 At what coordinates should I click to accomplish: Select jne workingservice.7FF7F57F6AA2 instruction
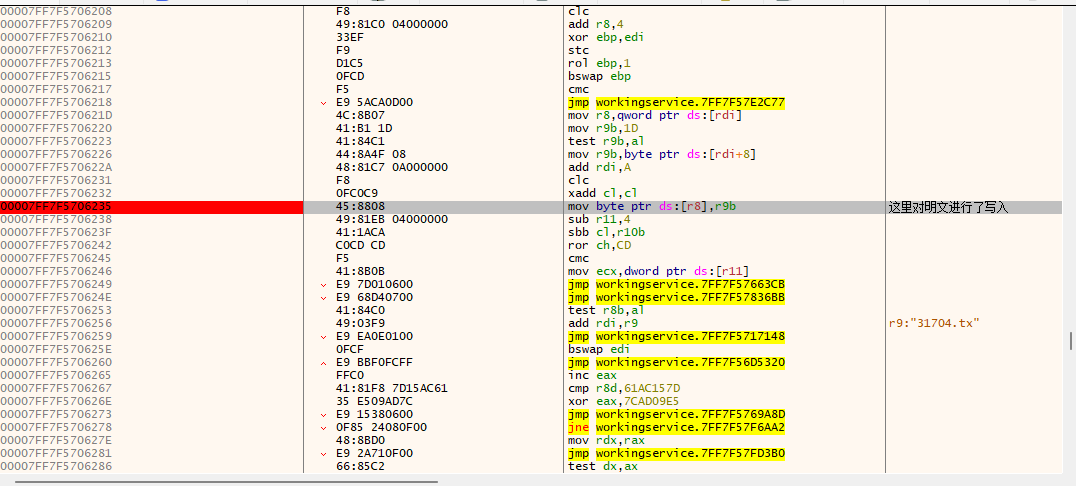pos(677,428)
